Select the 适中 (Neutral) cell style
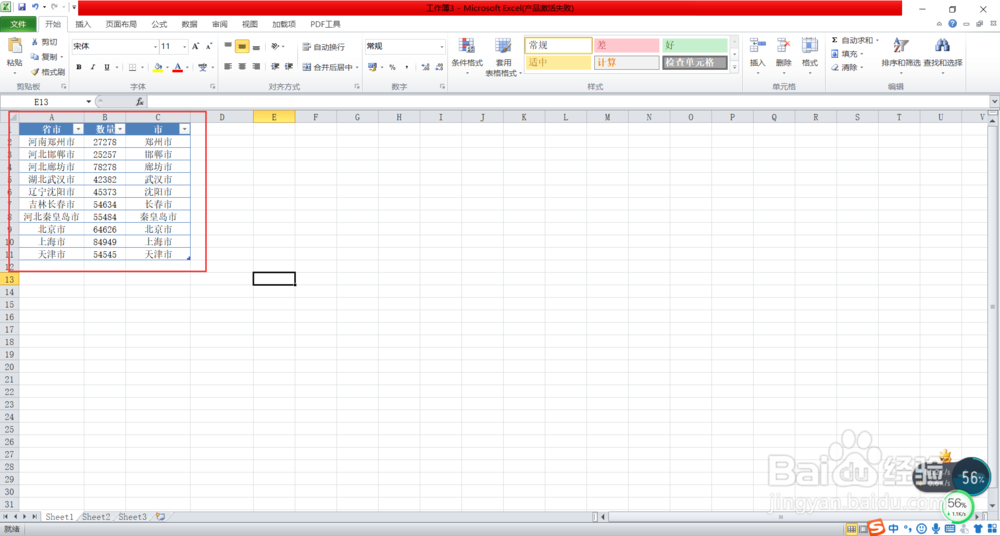Screen dimensions: 1000x536 coord(559,63)
